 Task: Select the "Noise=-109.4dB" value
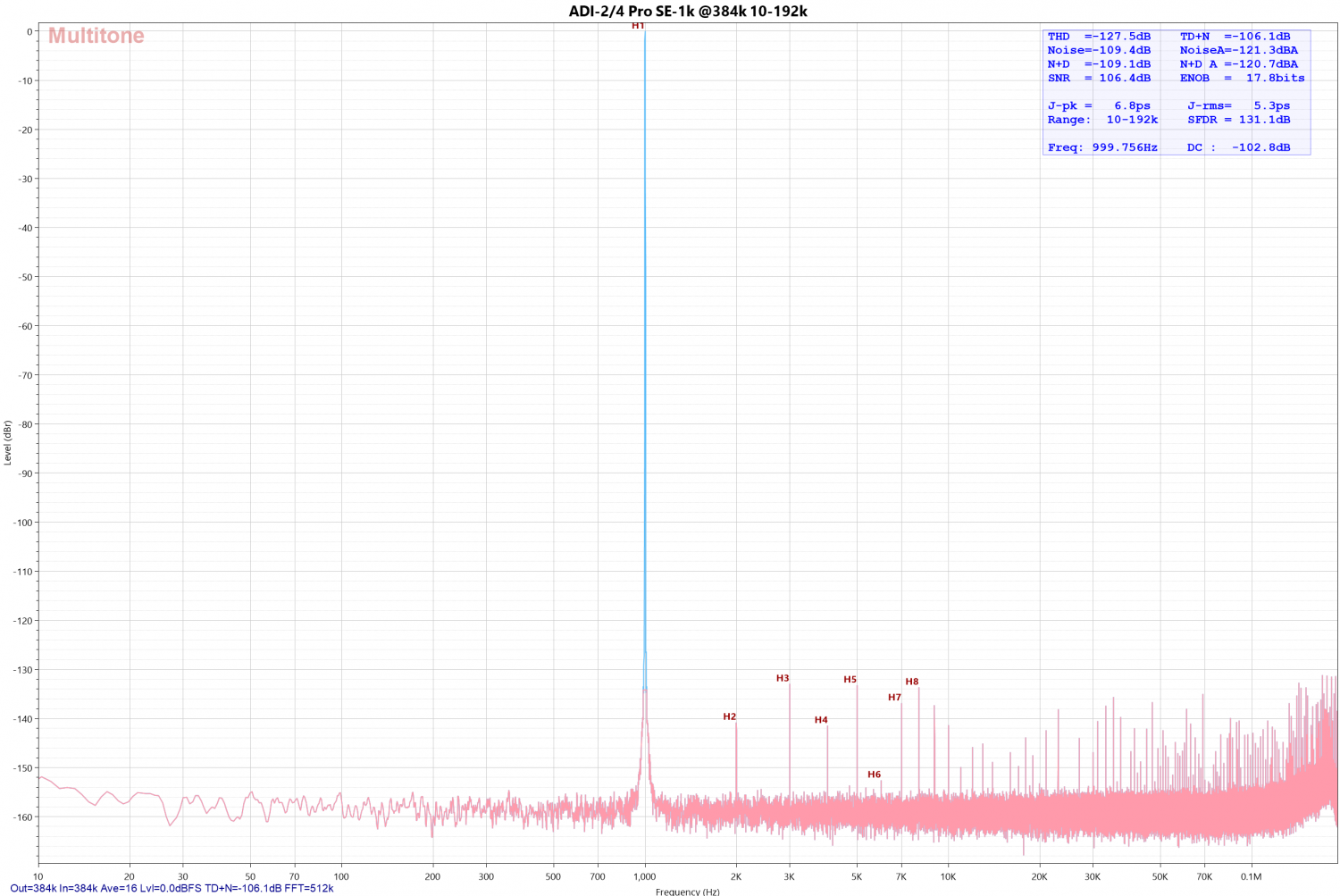pyautogui.click(x=1099, y=50)
